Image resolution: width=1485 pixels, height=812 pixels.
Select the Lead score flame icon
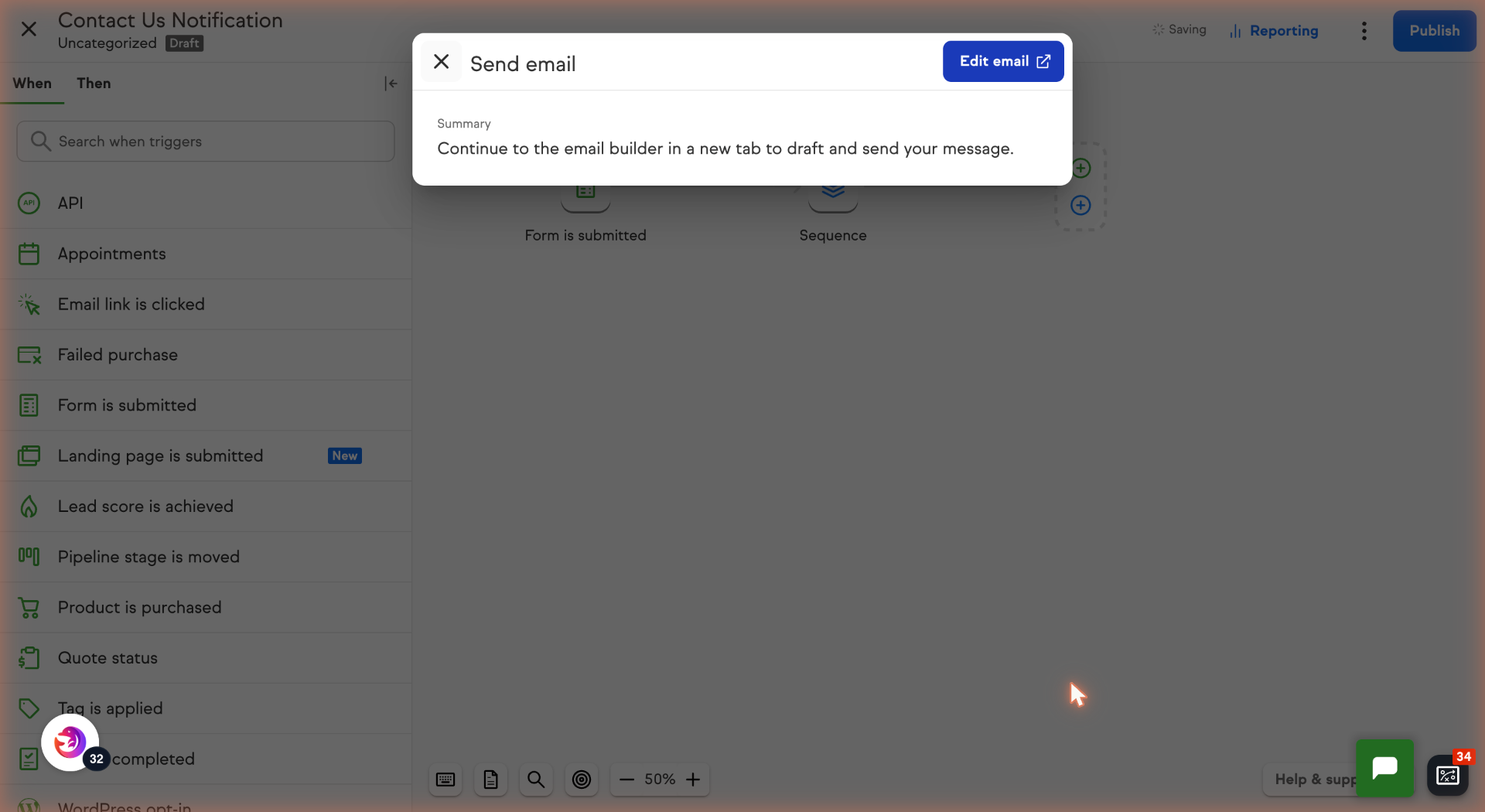tap(29, 507)
